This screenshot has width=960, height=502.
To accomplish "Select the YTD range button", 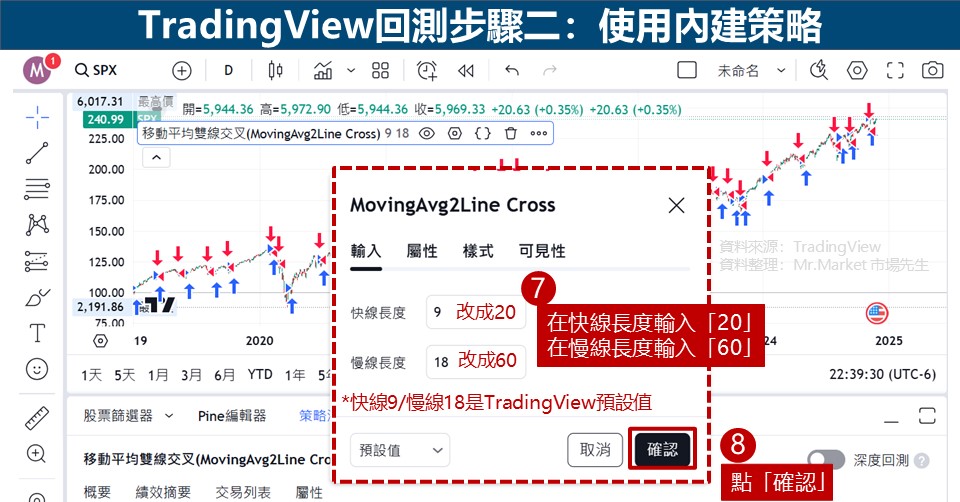I will (x=260, y=374).
